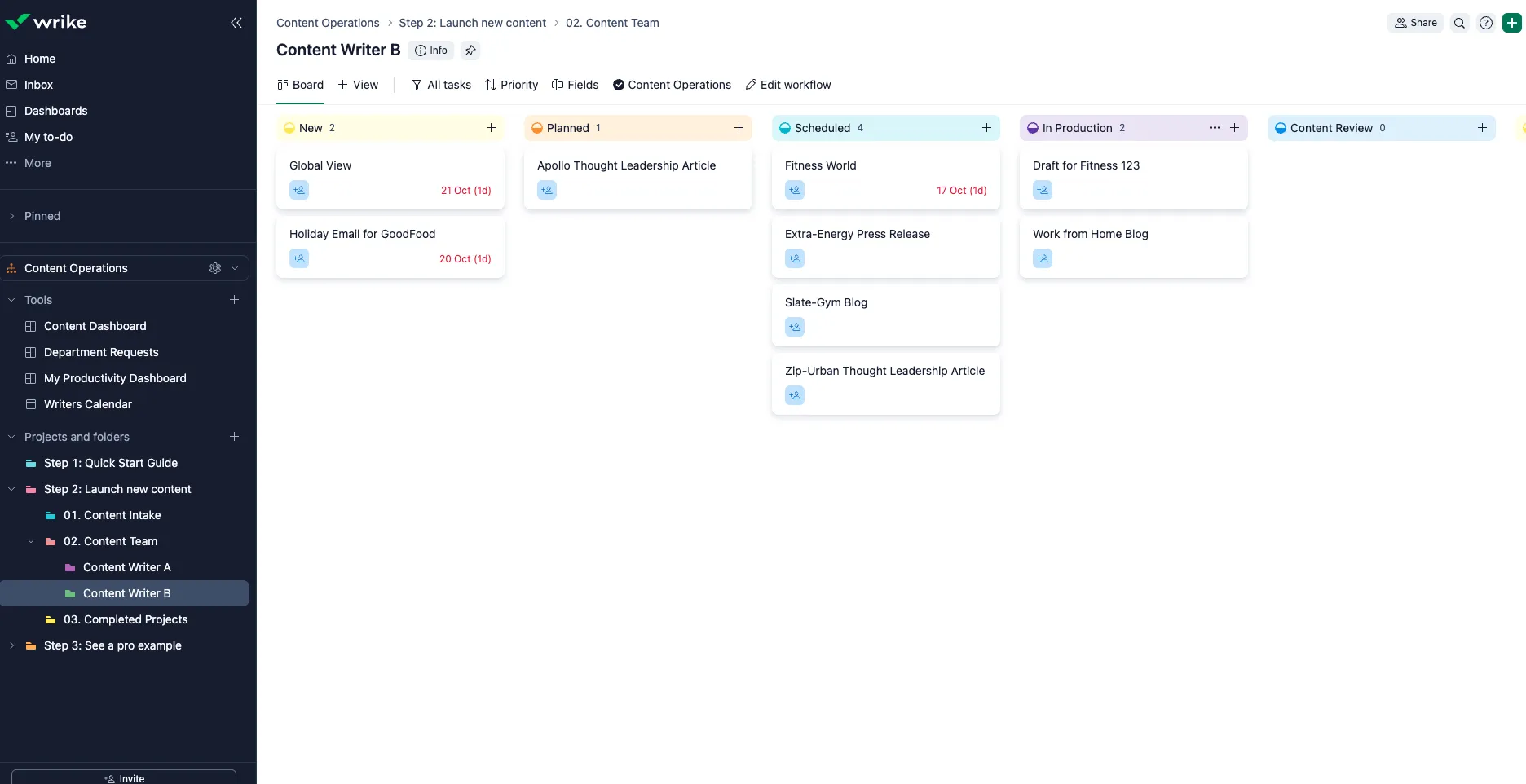
Task: Assign user on Apollo Thought Leadership Article card
Action: (547, 190)
